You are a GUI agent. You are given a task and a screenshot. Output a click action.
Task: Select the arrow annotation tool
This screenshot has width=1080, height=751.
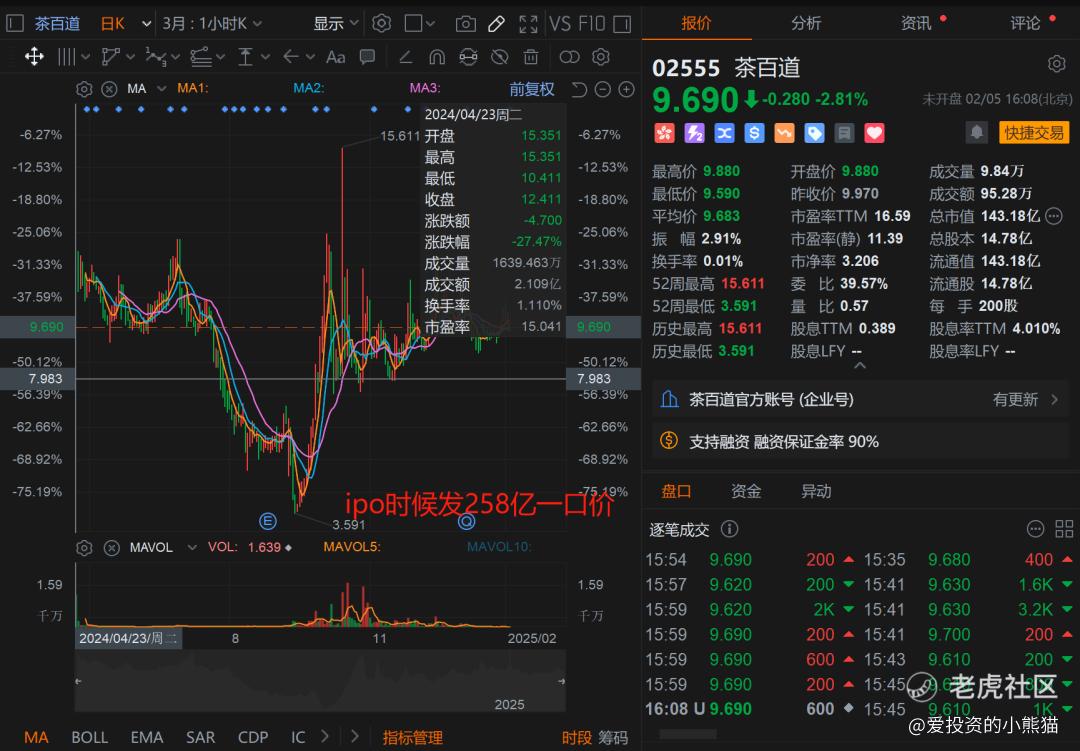tap(291, 56)
